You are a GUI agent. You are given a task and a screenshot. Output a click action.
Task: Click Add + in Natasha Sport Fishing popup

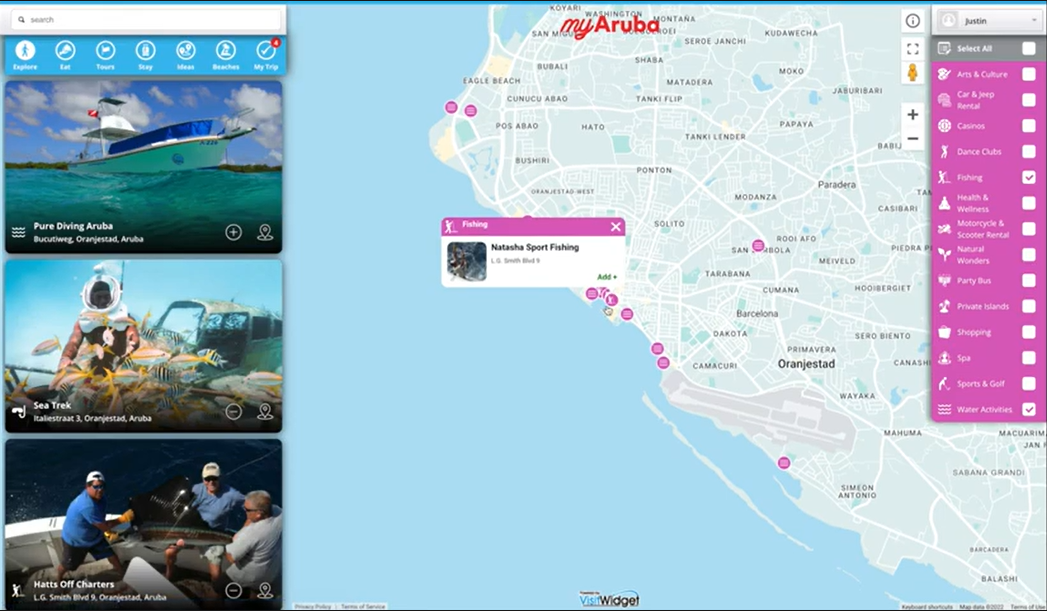pyautogui.click(x=607, y=276)
